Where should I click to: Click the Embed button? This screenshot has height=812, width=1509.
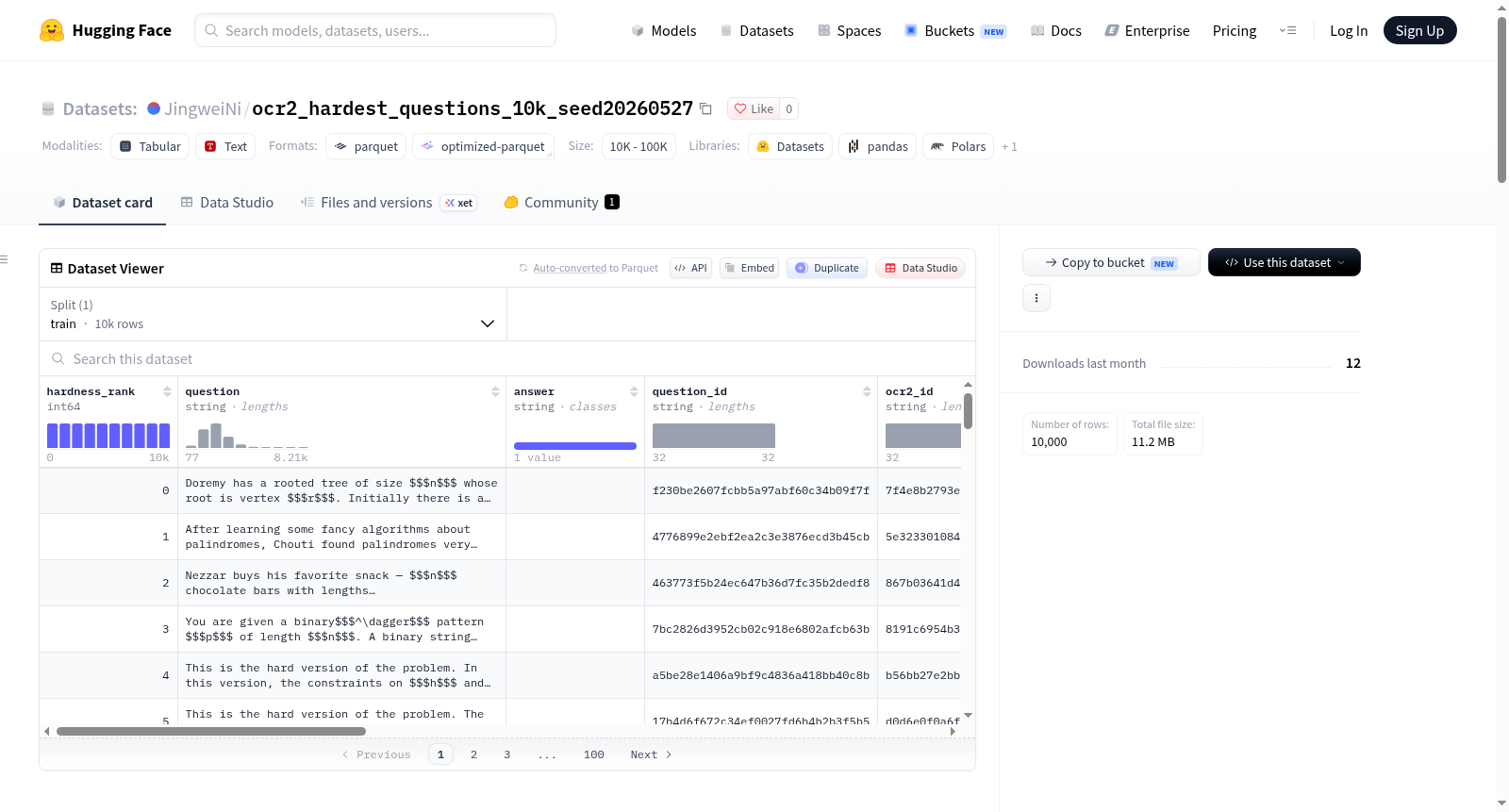pos(749,268)
